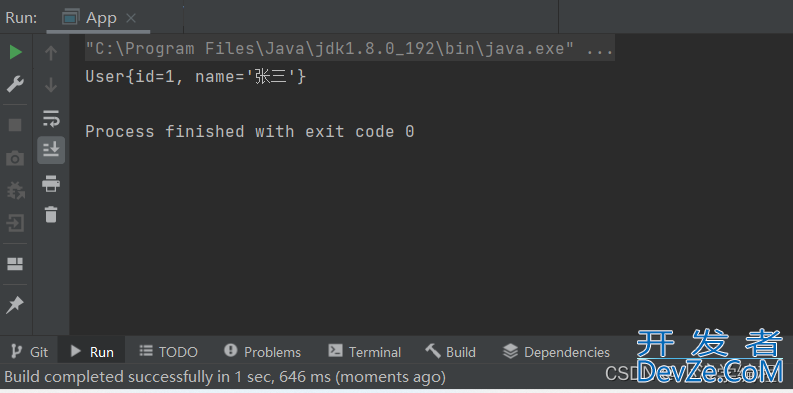The height and width of the screenshot is (393, 793).
Task: Click the camera thread dump icon
Action: 15,158
